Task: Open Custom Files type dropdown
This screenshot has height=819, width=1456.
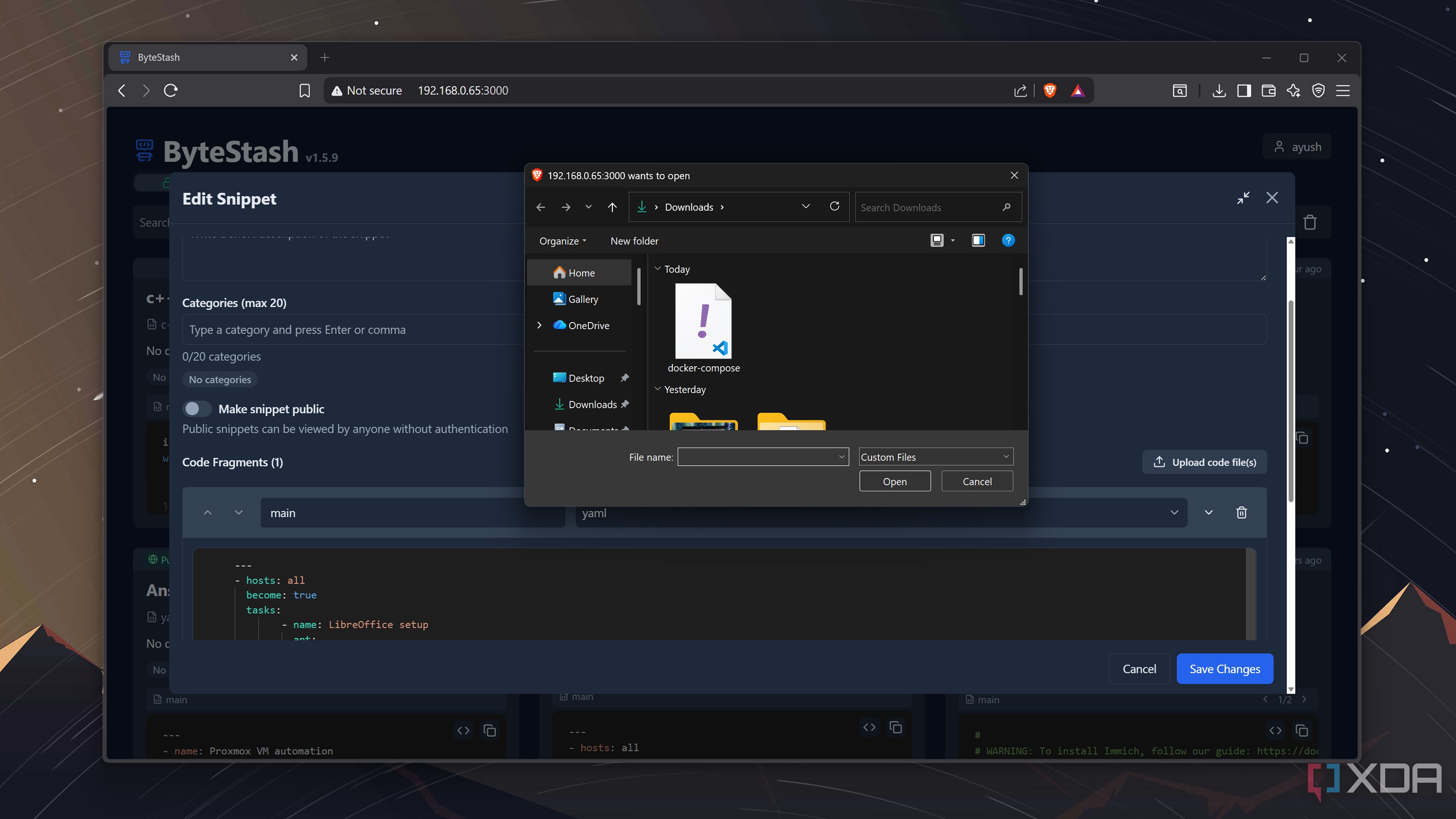Action: point(936,457)
